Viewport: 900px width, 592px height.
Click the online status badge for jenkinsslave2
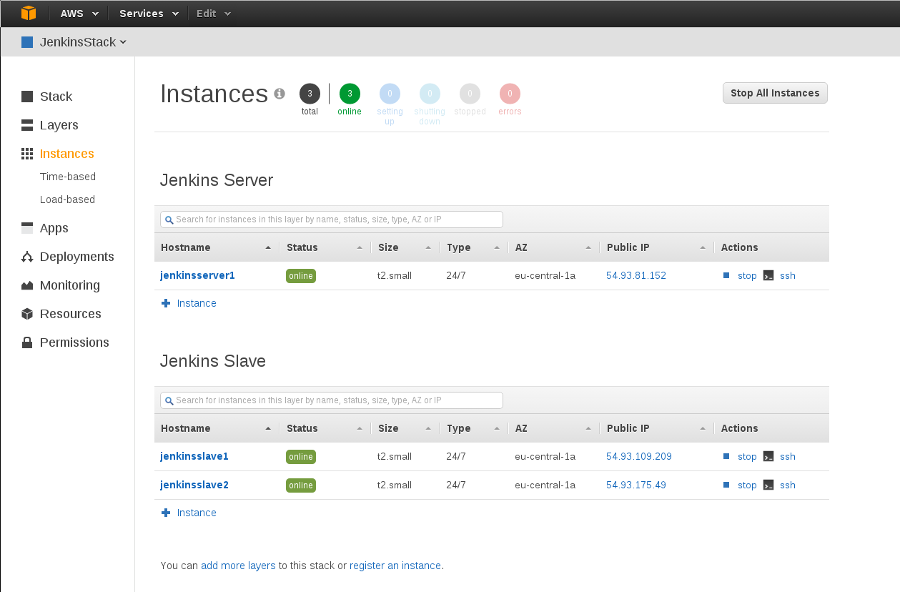pos(301,486)
